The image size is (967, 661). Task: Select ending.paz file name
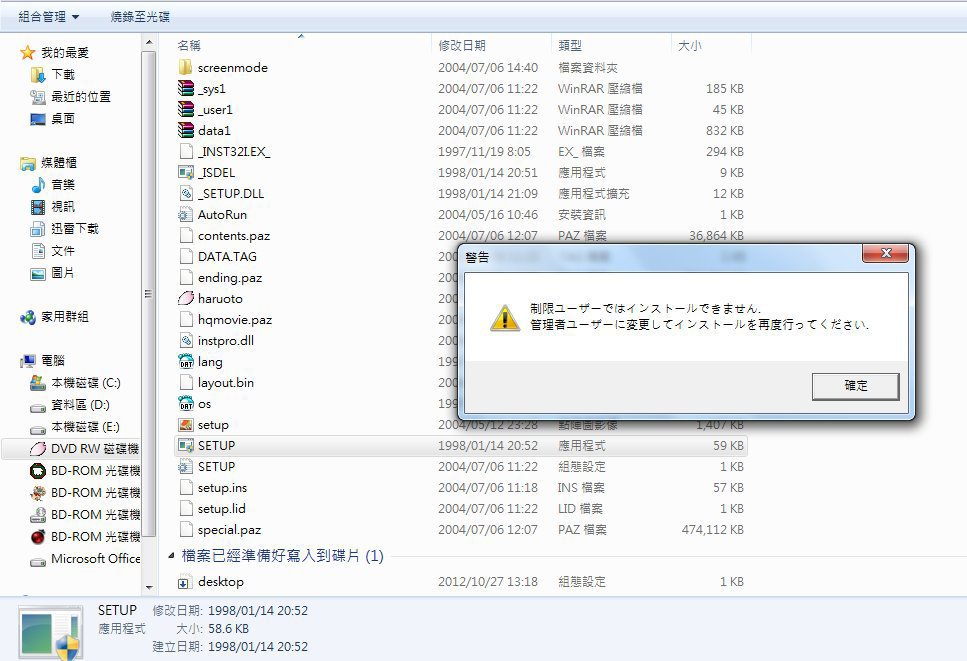230,277
